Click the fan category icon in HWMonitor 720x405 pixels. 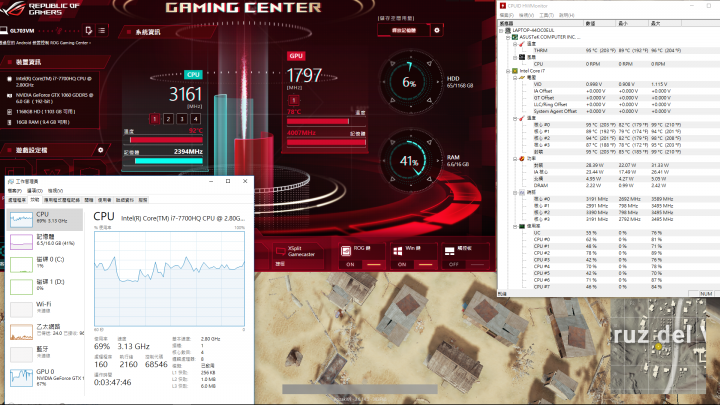tap(522, 57)
